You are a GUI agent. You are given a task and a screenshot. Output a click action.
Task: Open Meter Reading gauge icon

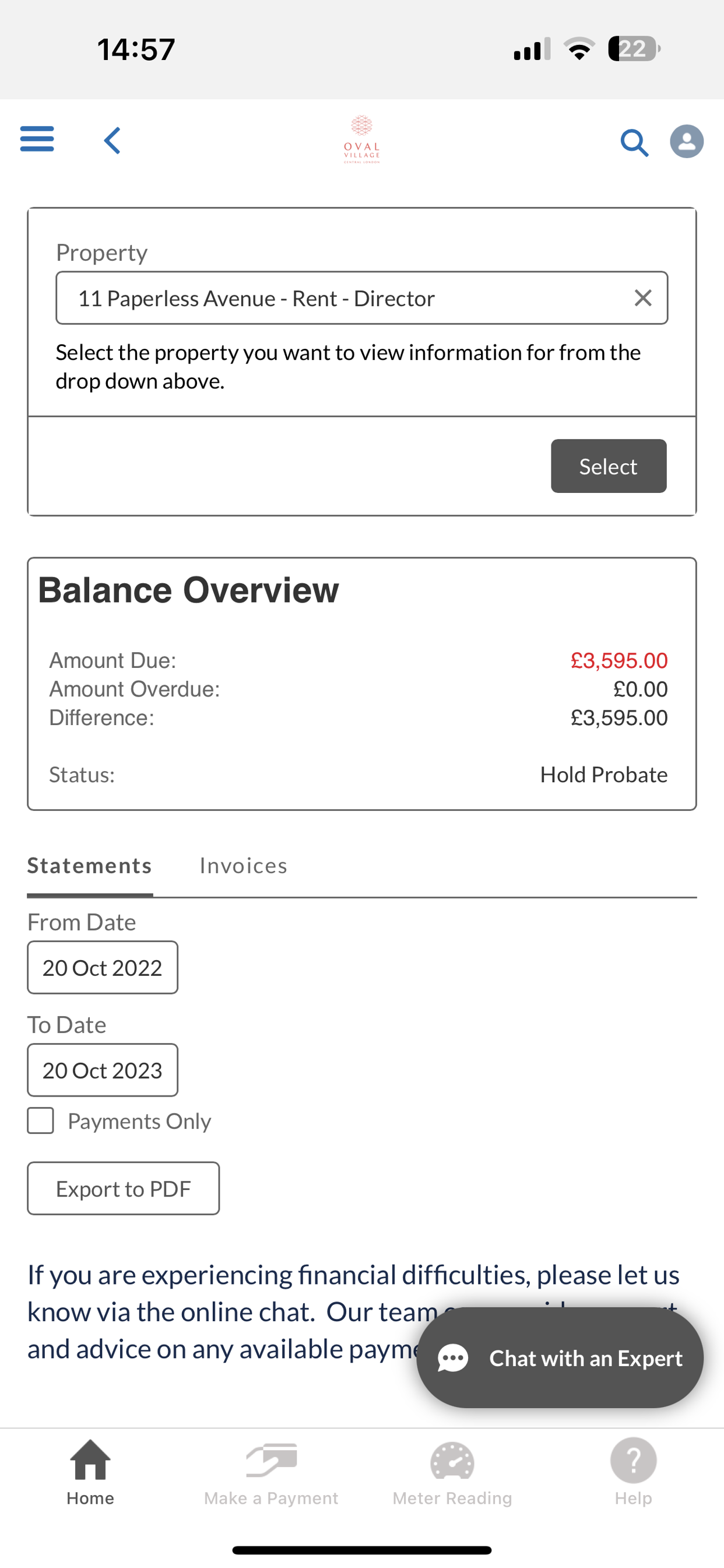(x=452, y=1473)
